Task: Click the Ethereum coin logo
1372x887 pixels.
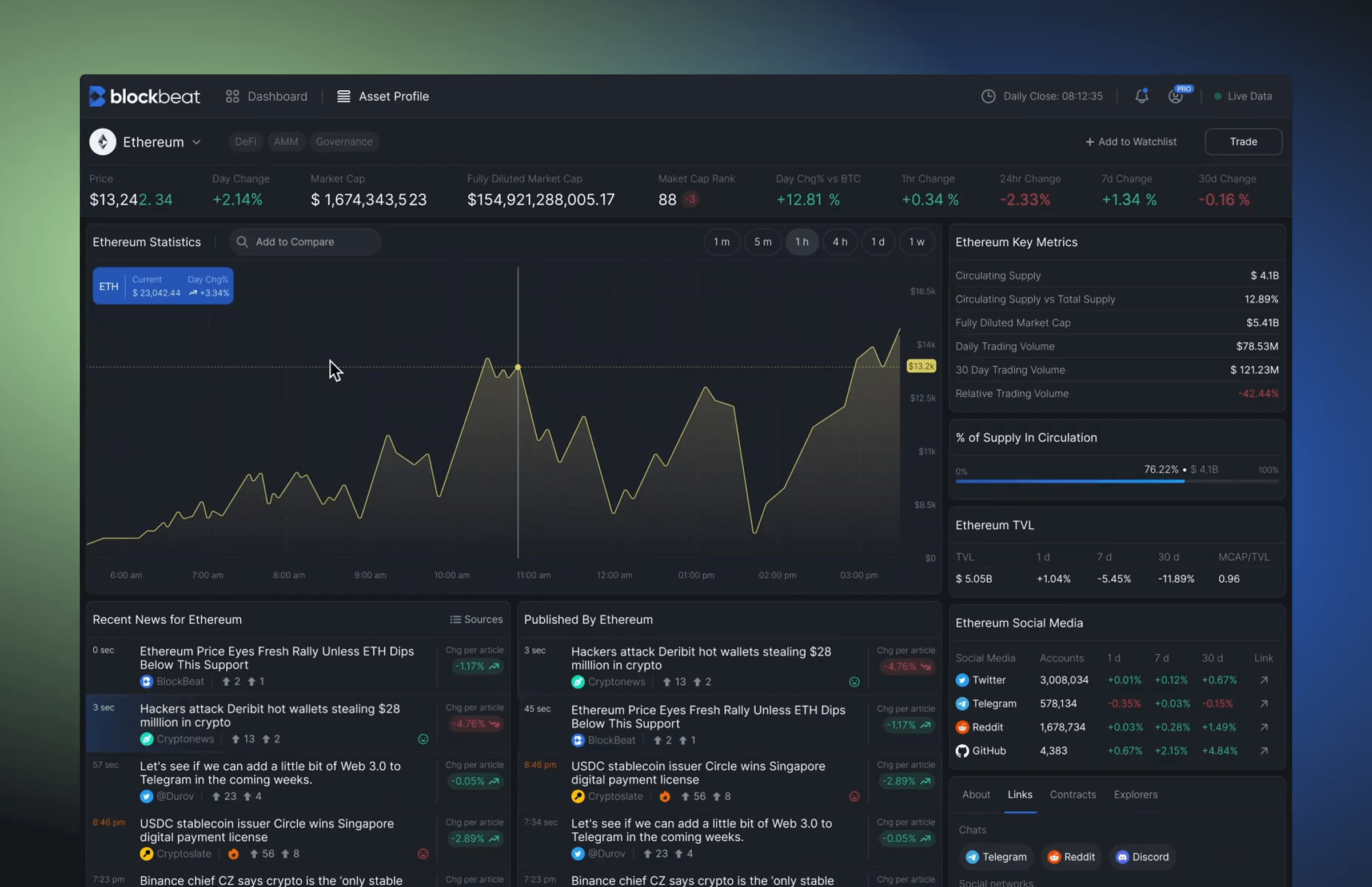Action: (102, 142)
